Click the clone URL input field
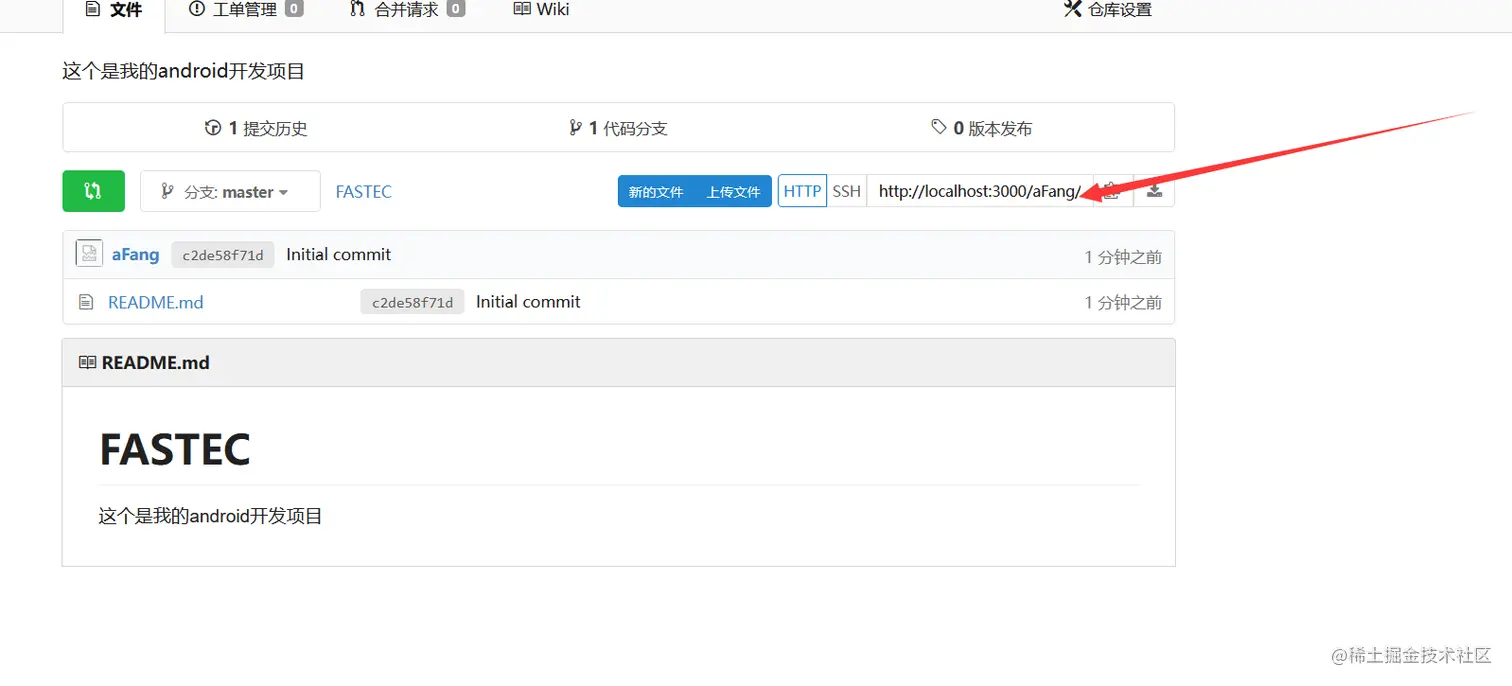The height and width of the screenshot is (686, 1512). pos(980,191)
